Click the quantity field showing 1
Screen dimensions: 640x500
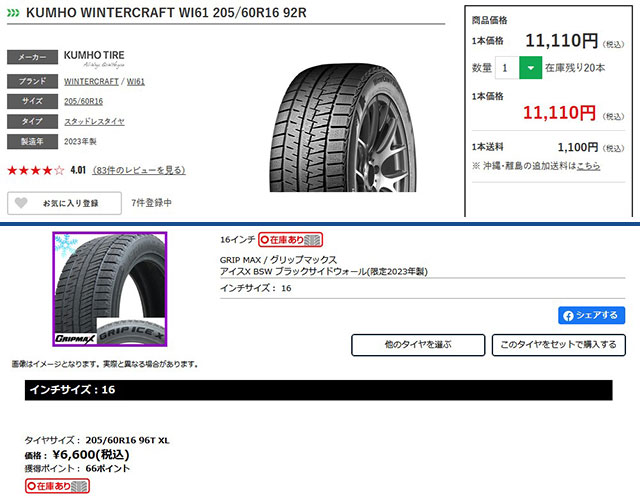507,68
